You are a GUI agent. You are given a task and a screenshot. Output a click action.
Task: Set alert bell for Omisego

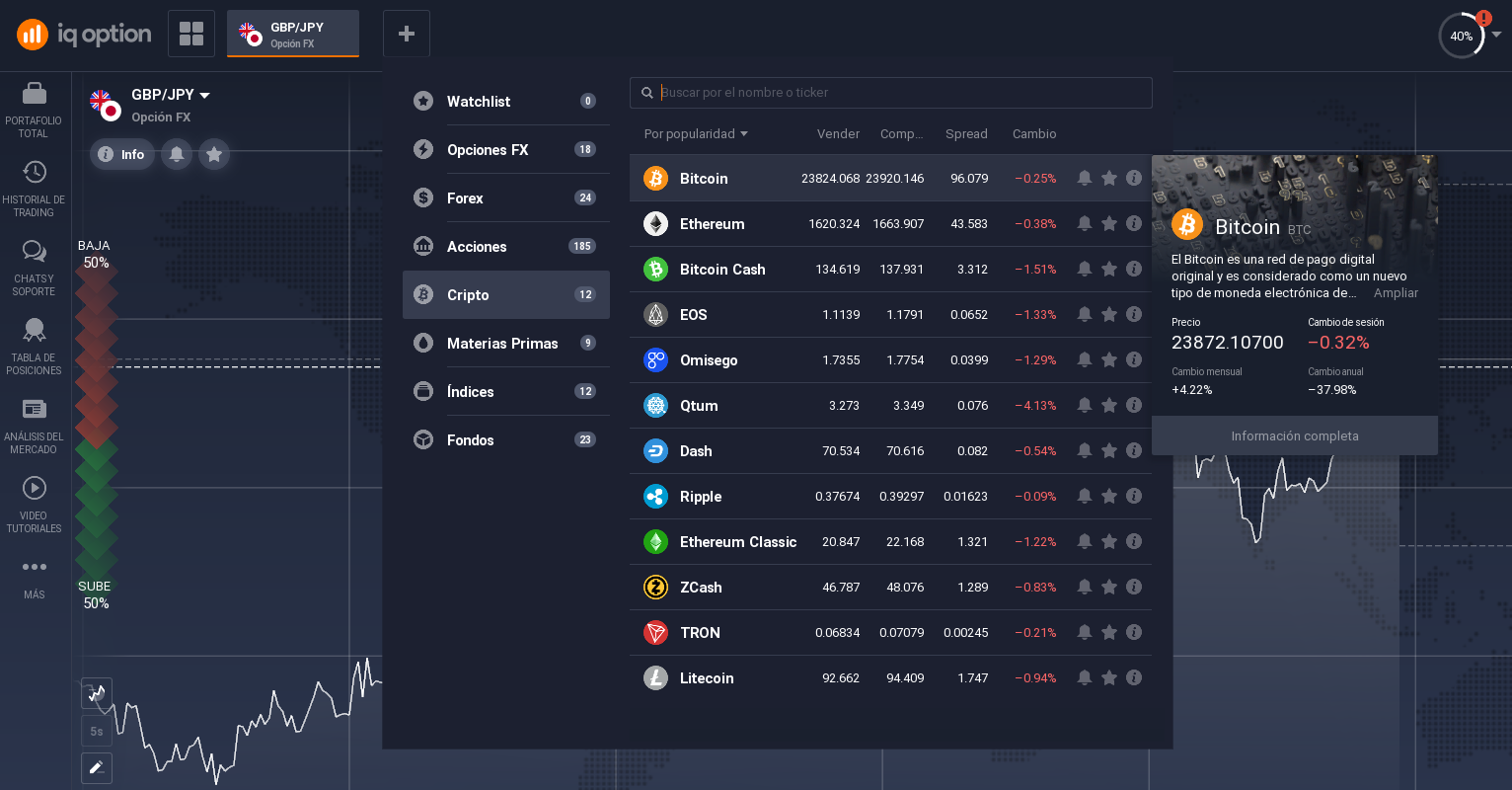click(1085, 360)
